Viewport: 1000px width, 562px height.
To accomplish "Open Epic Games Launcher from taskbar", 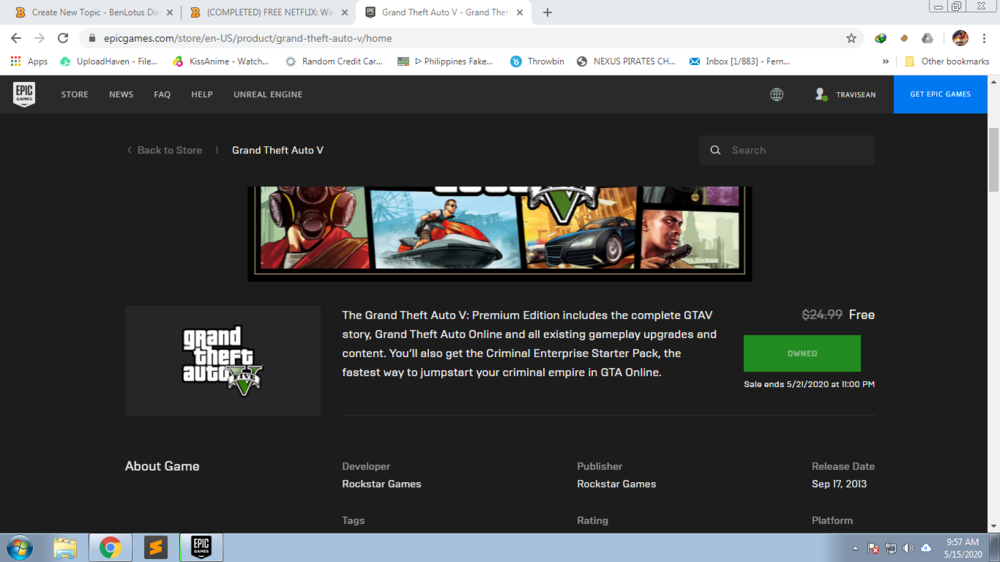I will point(201,547).
